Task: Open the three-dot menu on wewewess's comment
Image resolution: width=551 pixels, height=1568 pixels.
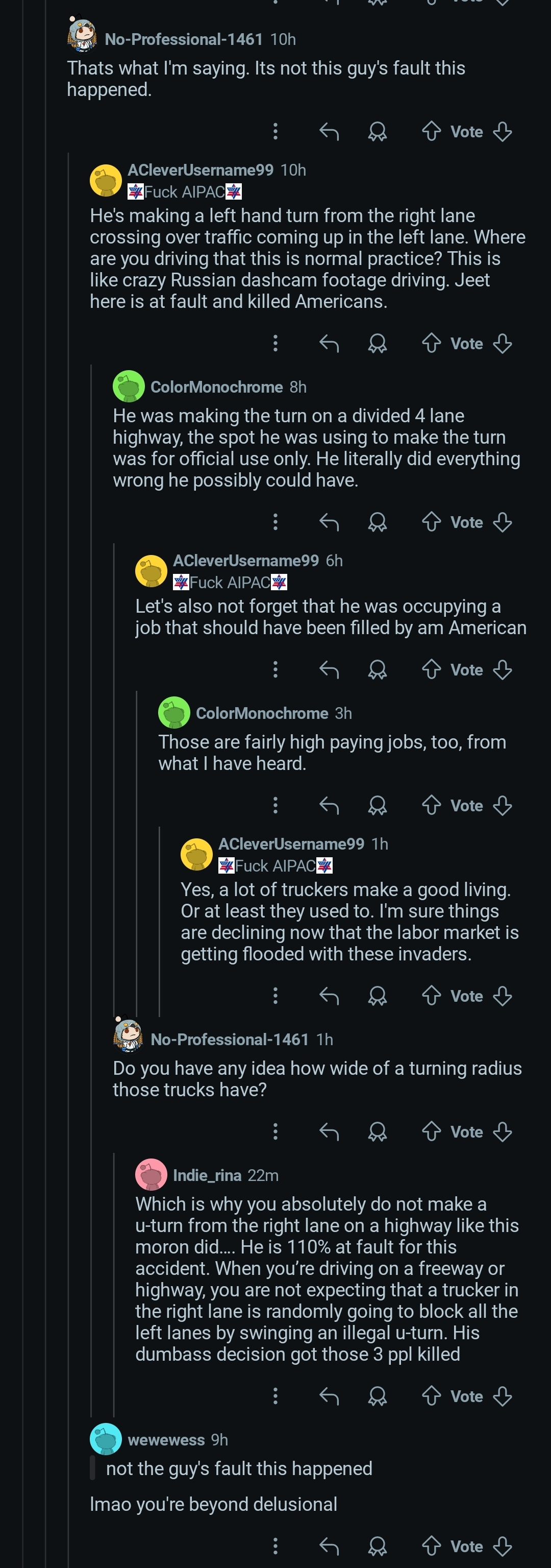Action: (275, 1546)
